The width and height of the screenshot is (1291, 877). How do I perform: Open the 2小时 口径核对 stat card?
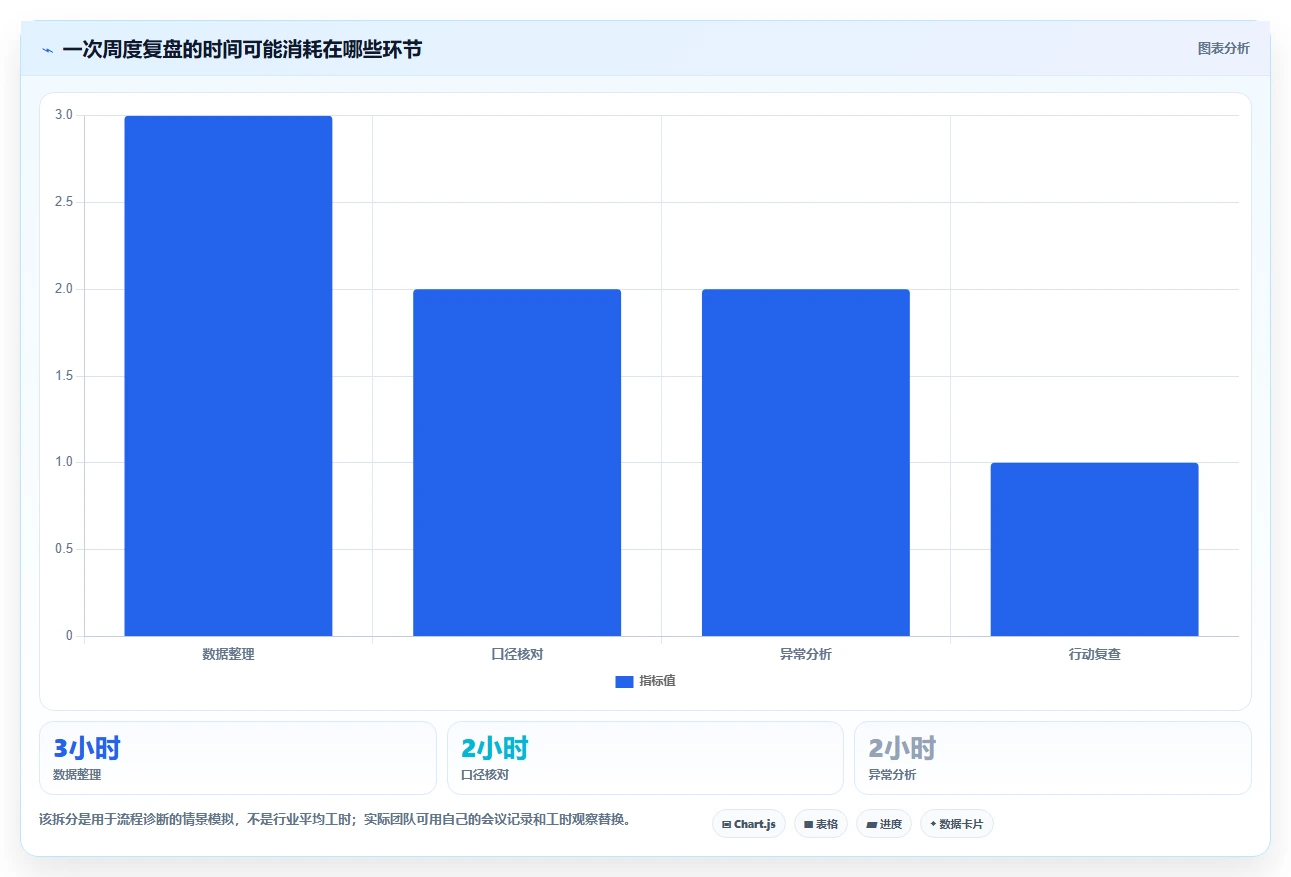tap(645, 758)
